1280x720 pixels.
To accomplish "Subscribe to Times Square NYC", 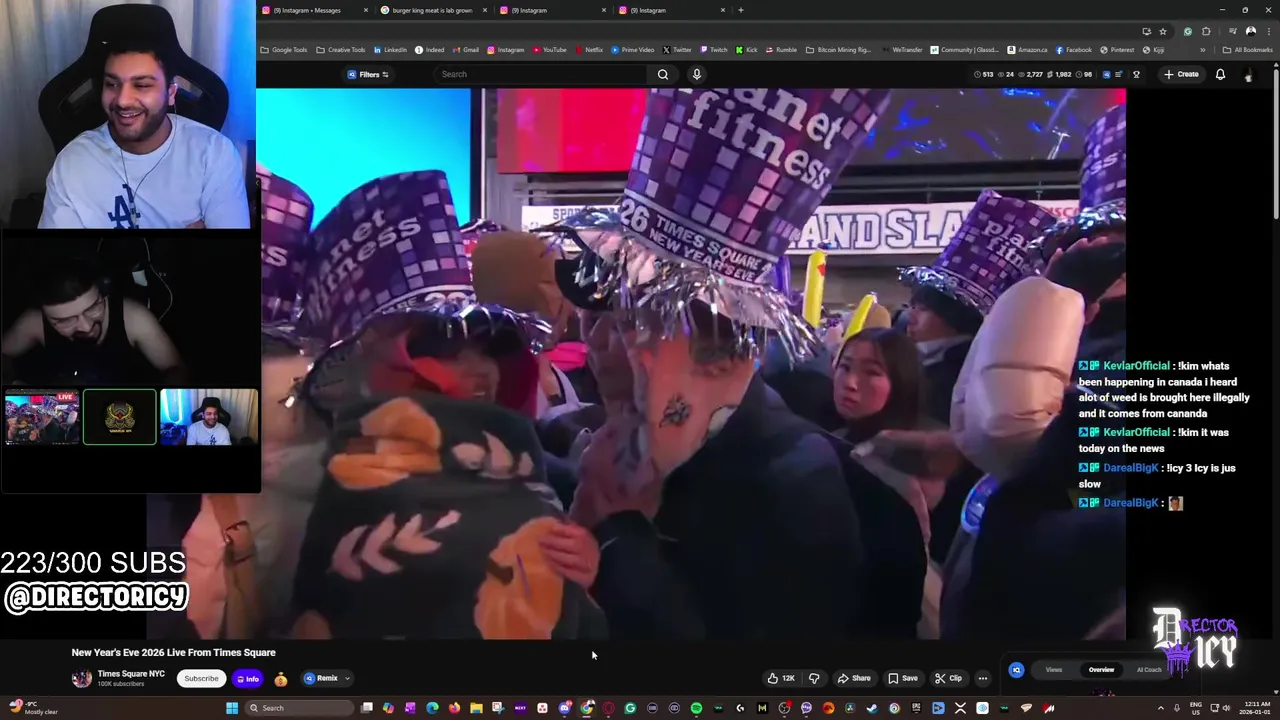I will click(x=201, y=678).
